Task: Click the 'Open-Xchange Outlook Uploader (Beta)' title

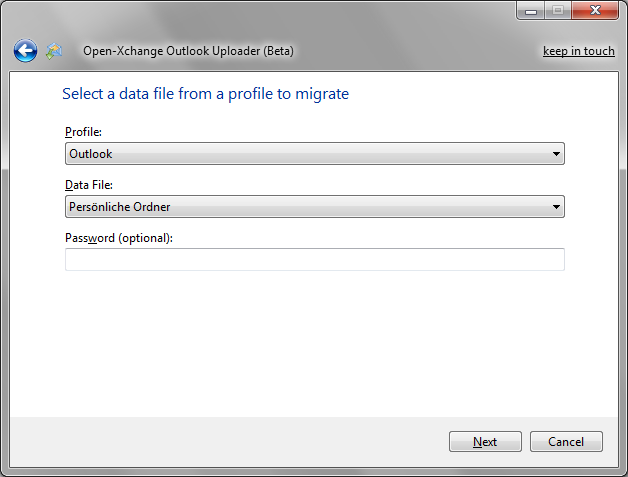Action: [x=188, y=51]
